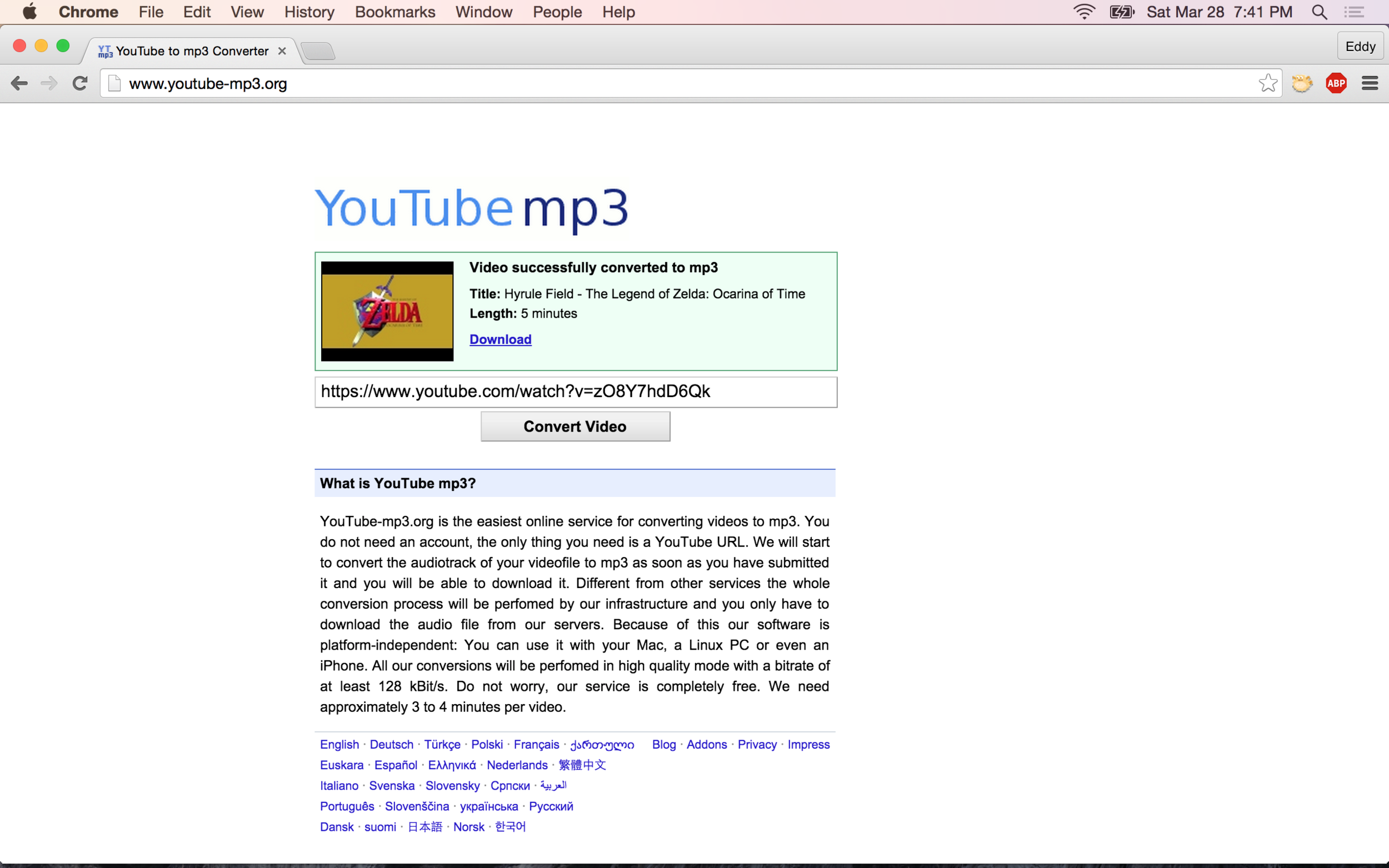Switch language to Français
This screenshot has width=1389, height=868.
(536, 745)
